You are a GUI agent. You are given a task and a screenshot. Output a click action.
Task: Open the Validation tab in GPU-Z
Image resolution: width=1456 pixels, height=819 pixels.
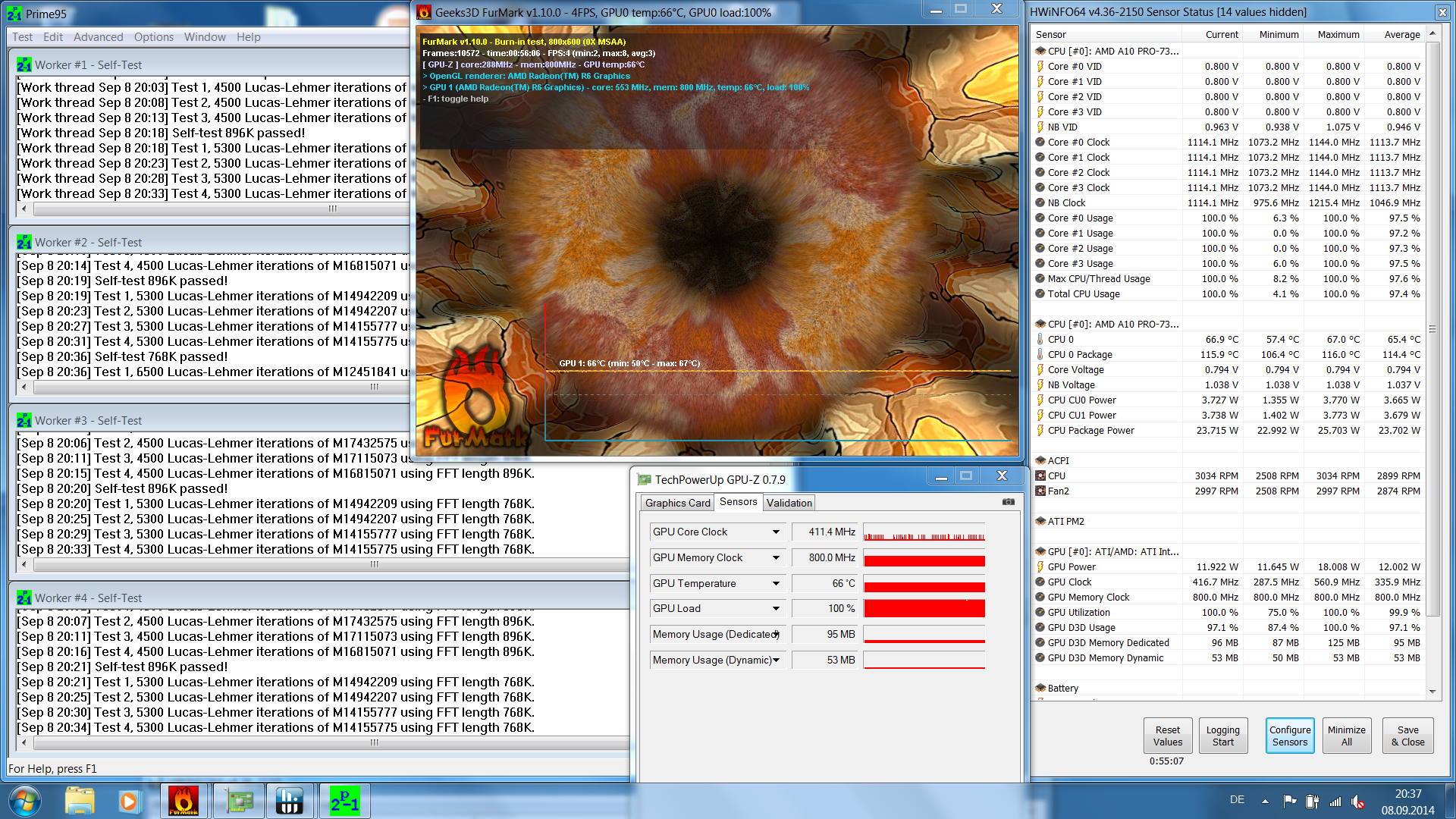pyautogui.click(x=789, y=503)
